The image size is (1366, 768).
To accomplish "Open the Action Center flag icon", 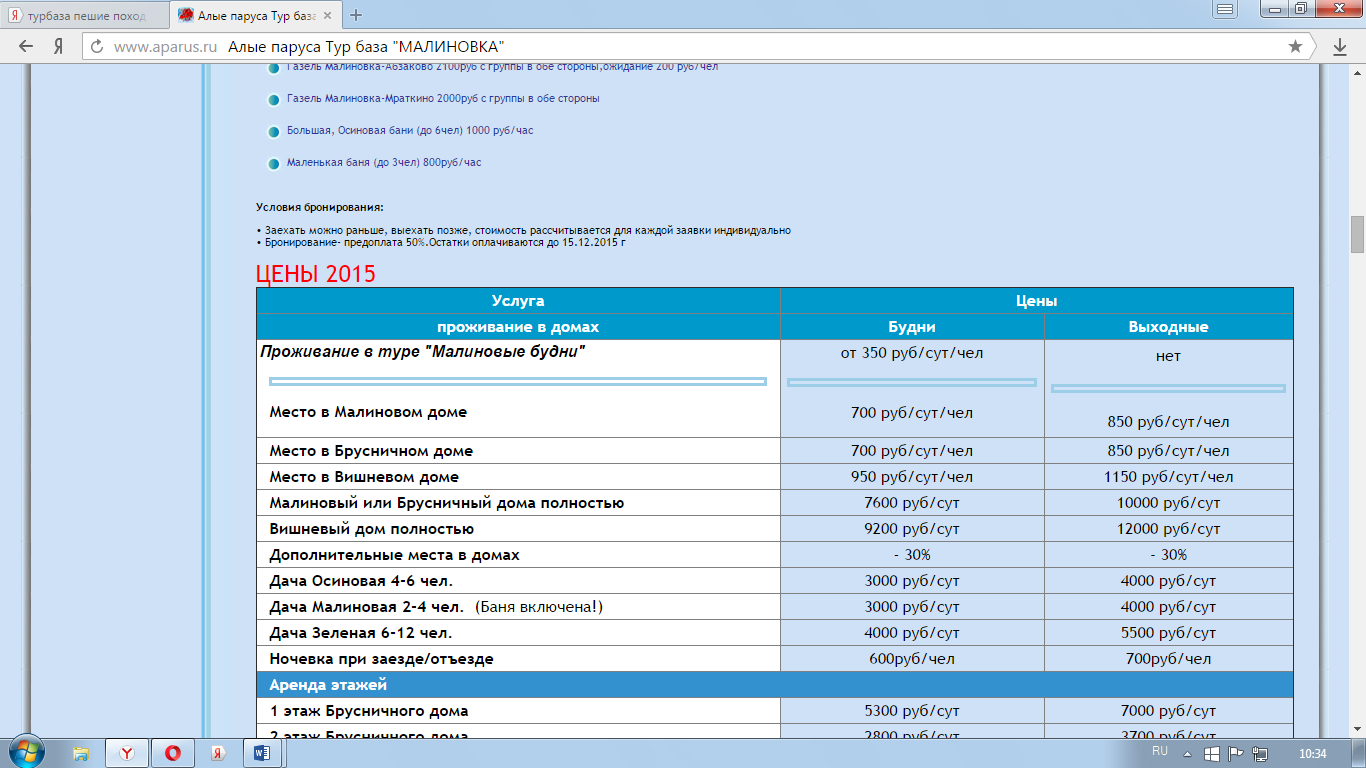I will 1235,753.
